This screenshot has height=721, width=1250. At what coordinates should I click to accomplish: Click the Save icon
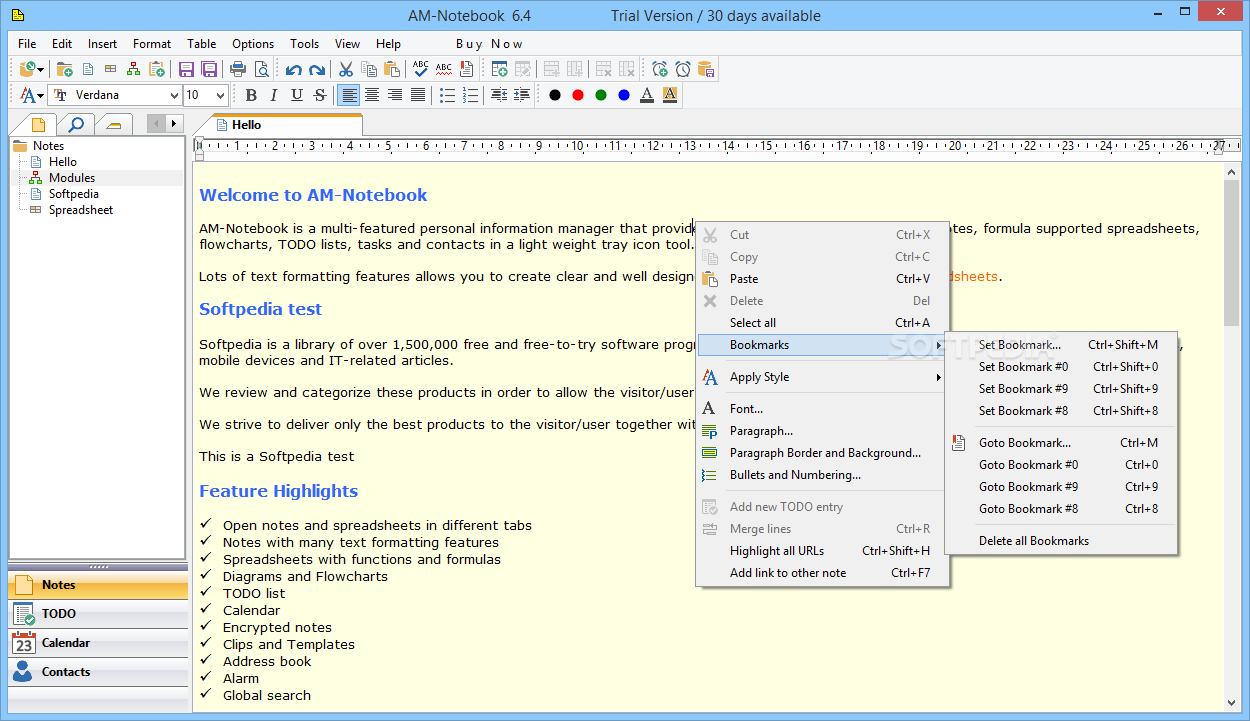pyautogui.click(x=186, y=69)
